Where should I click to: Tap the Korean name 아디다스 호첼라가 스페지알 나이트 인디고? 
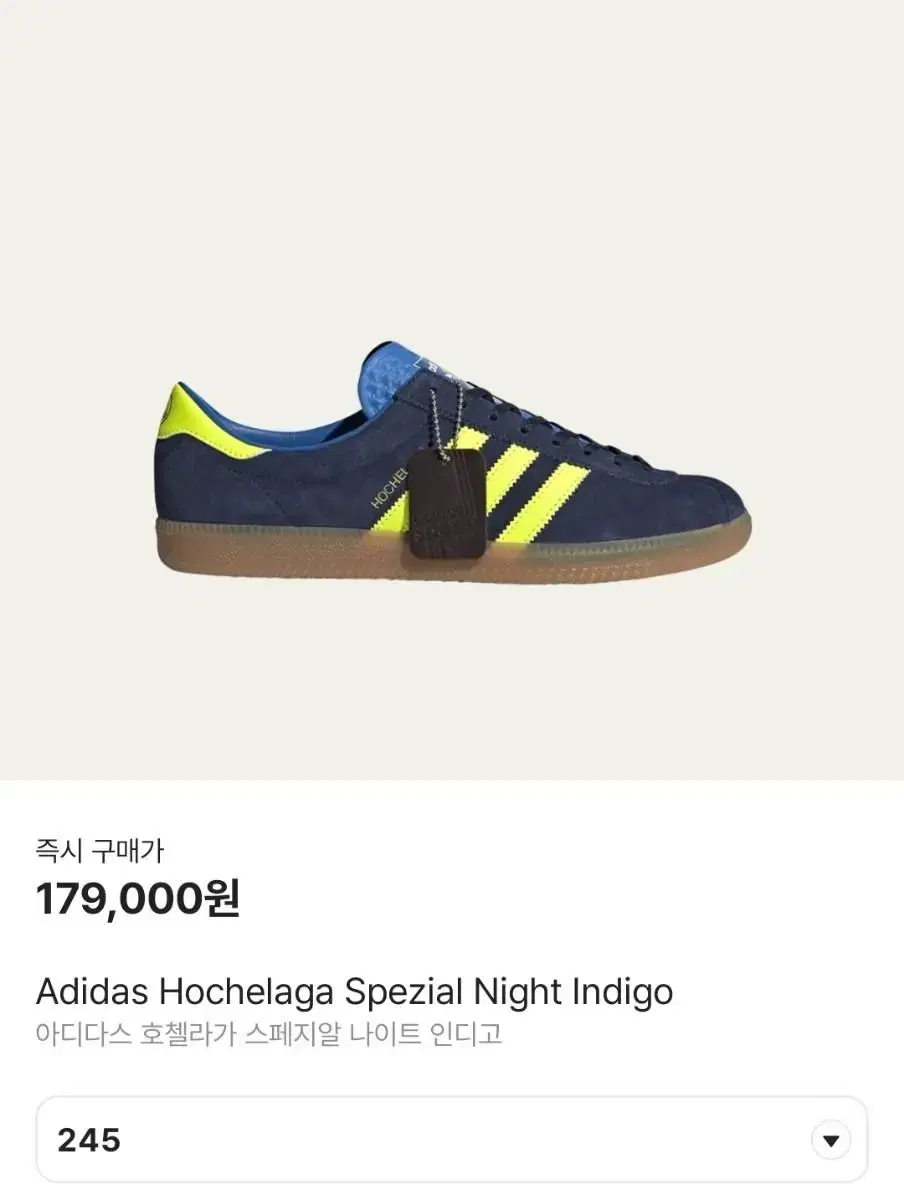point(269,1034)
